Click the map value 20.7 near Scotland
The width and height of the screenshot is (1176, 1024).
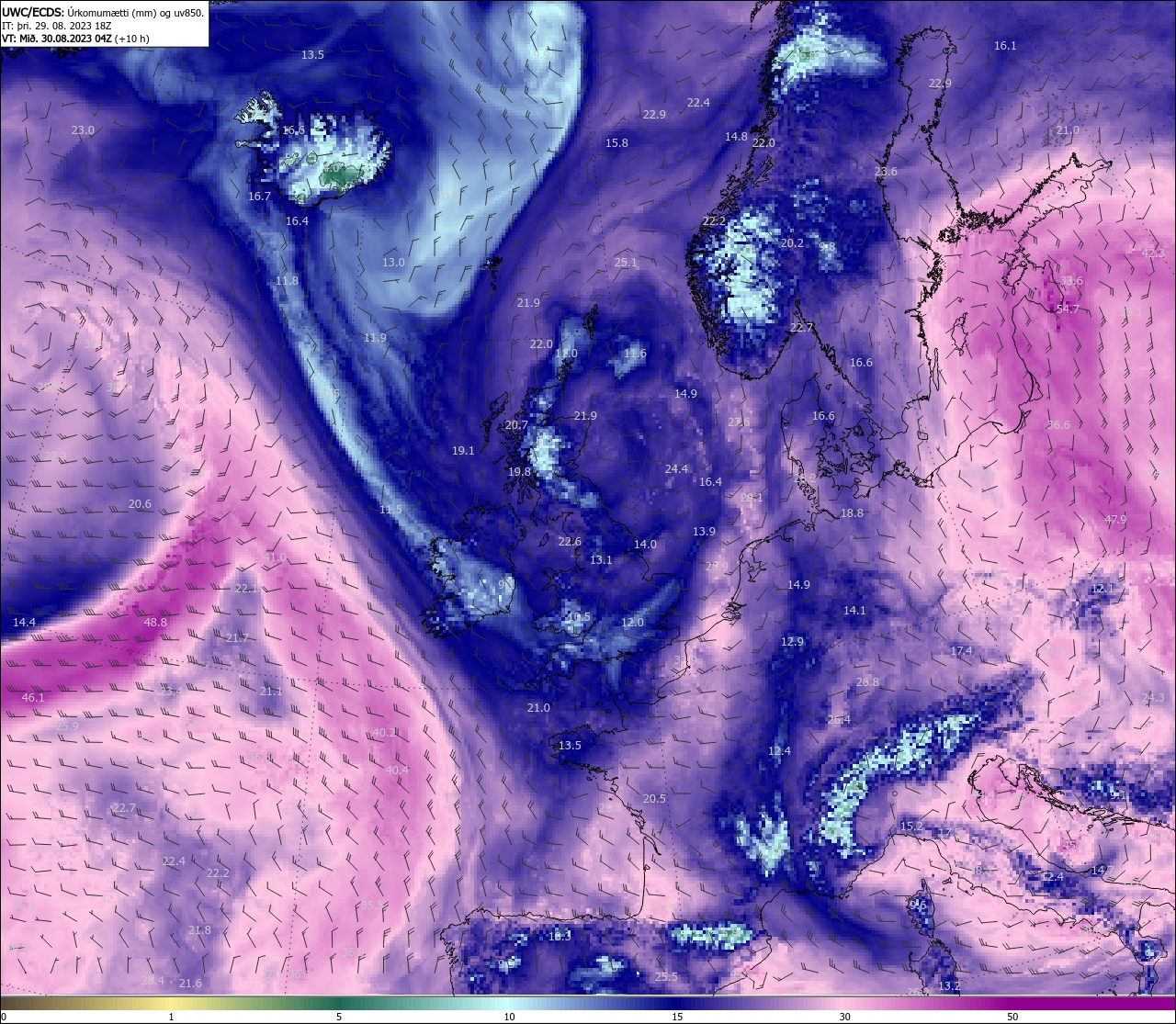point(516,425)
